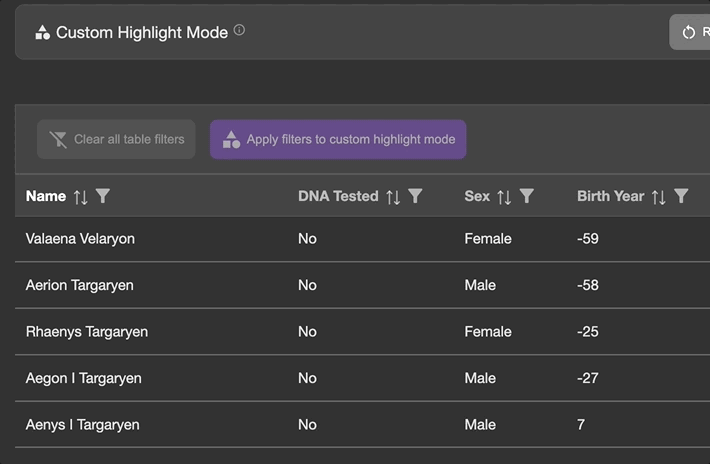
Task: Click the Clear all table filters button
Action: [116, 140]
